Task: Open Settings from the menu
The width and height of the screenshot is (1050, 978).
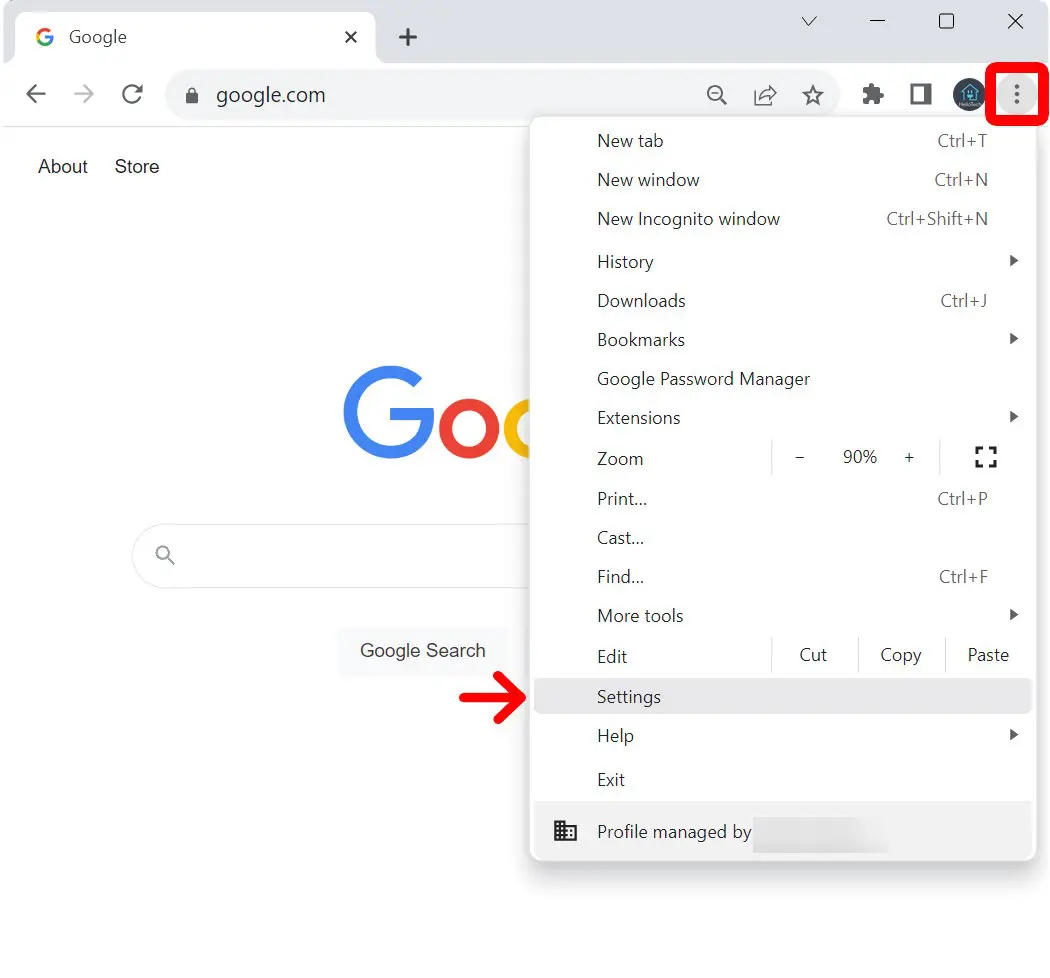Action: tap(629, 697)
